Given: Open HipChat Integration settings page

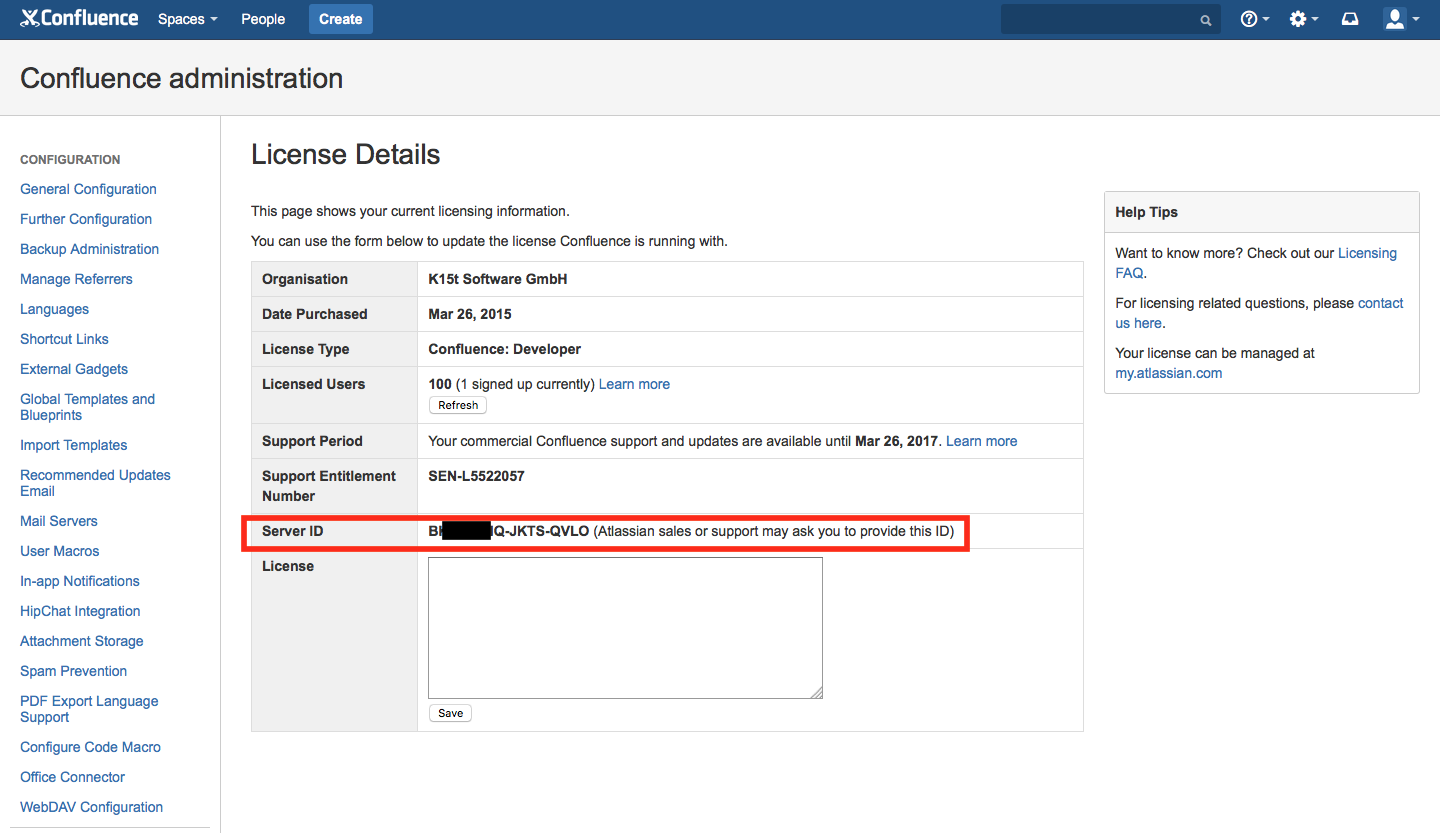Looking at the screenshot, I should click(x=80, y=611).
